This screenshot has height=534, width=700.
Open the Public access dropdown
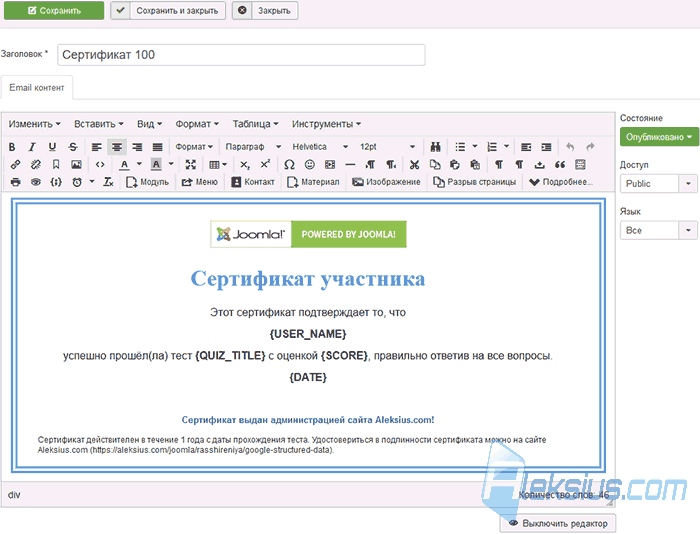point(658,184)
